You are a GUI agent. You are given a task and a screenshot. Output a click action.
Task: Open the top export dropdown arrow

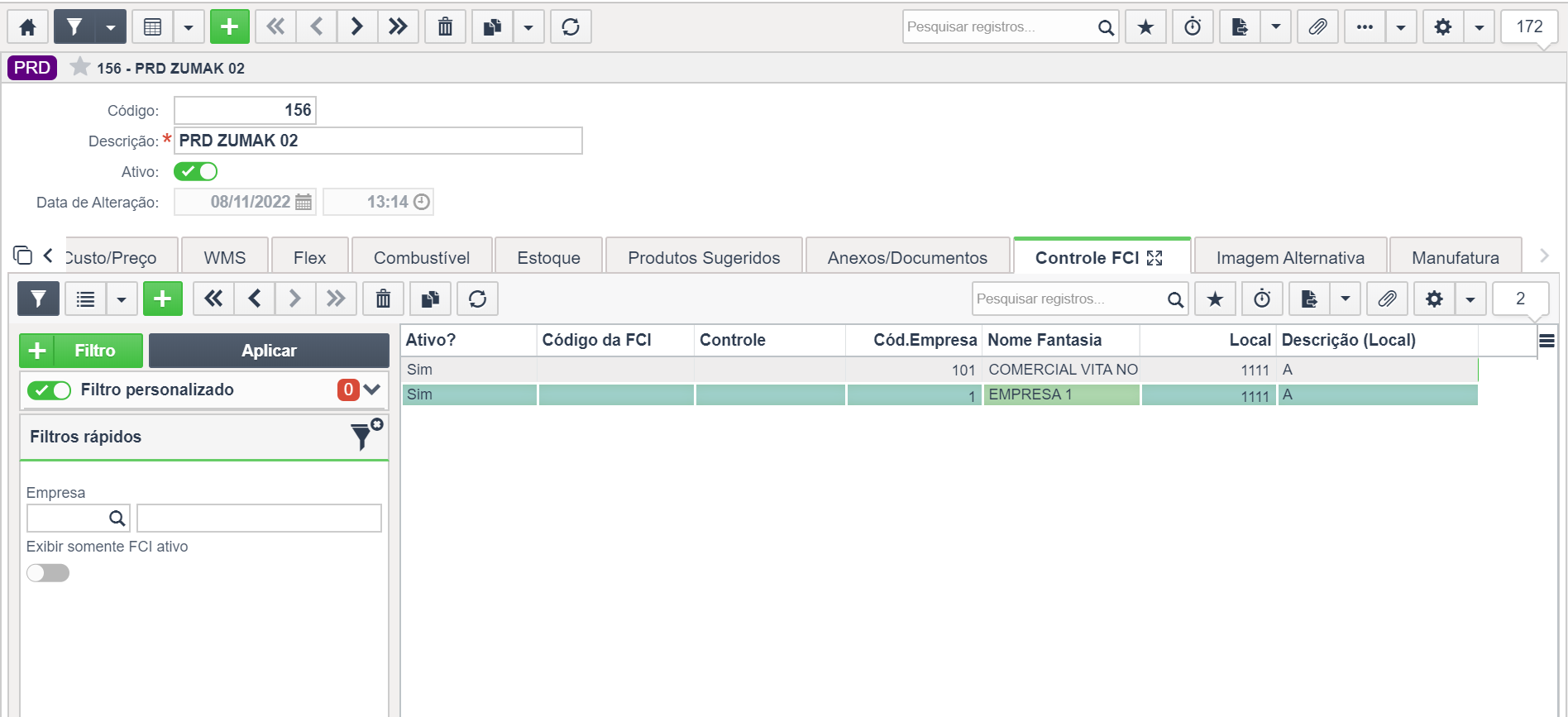point(1276,27)
